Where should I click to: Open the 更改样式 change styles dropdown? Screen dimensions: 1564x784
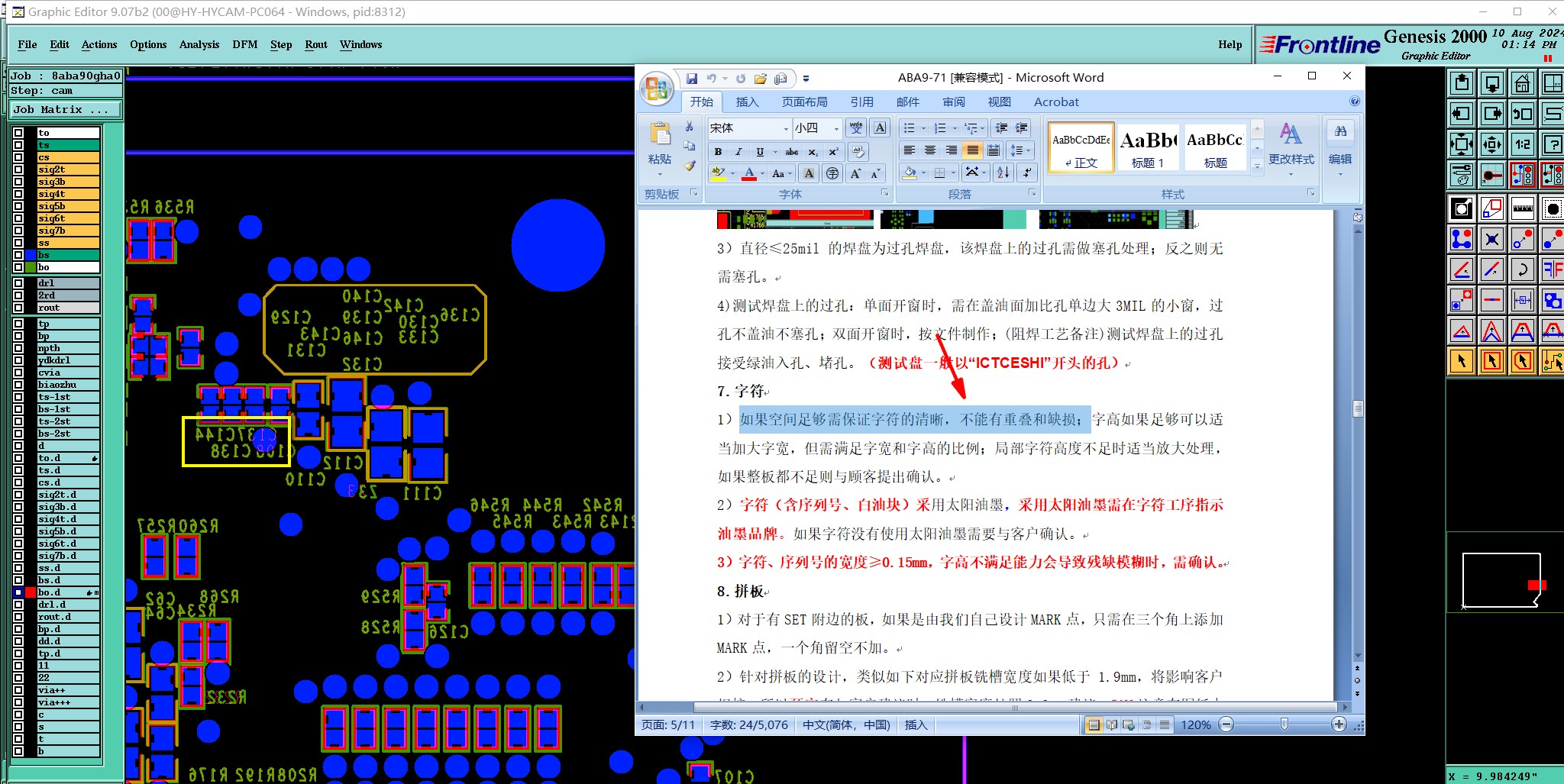[x=1291, y=151]
